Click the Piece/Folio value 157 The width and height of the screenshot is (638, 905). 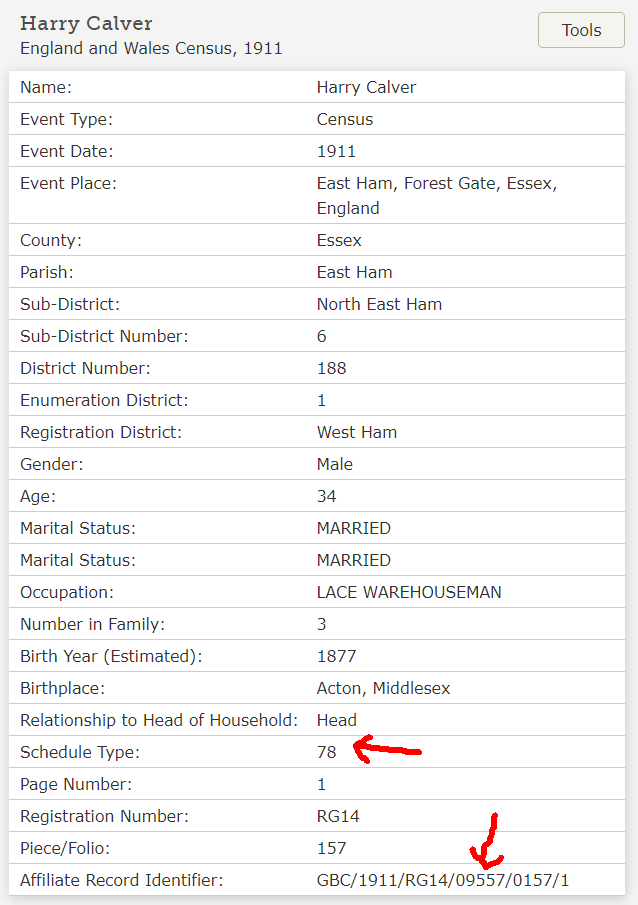pyautogui.click(x=331, y=848)
